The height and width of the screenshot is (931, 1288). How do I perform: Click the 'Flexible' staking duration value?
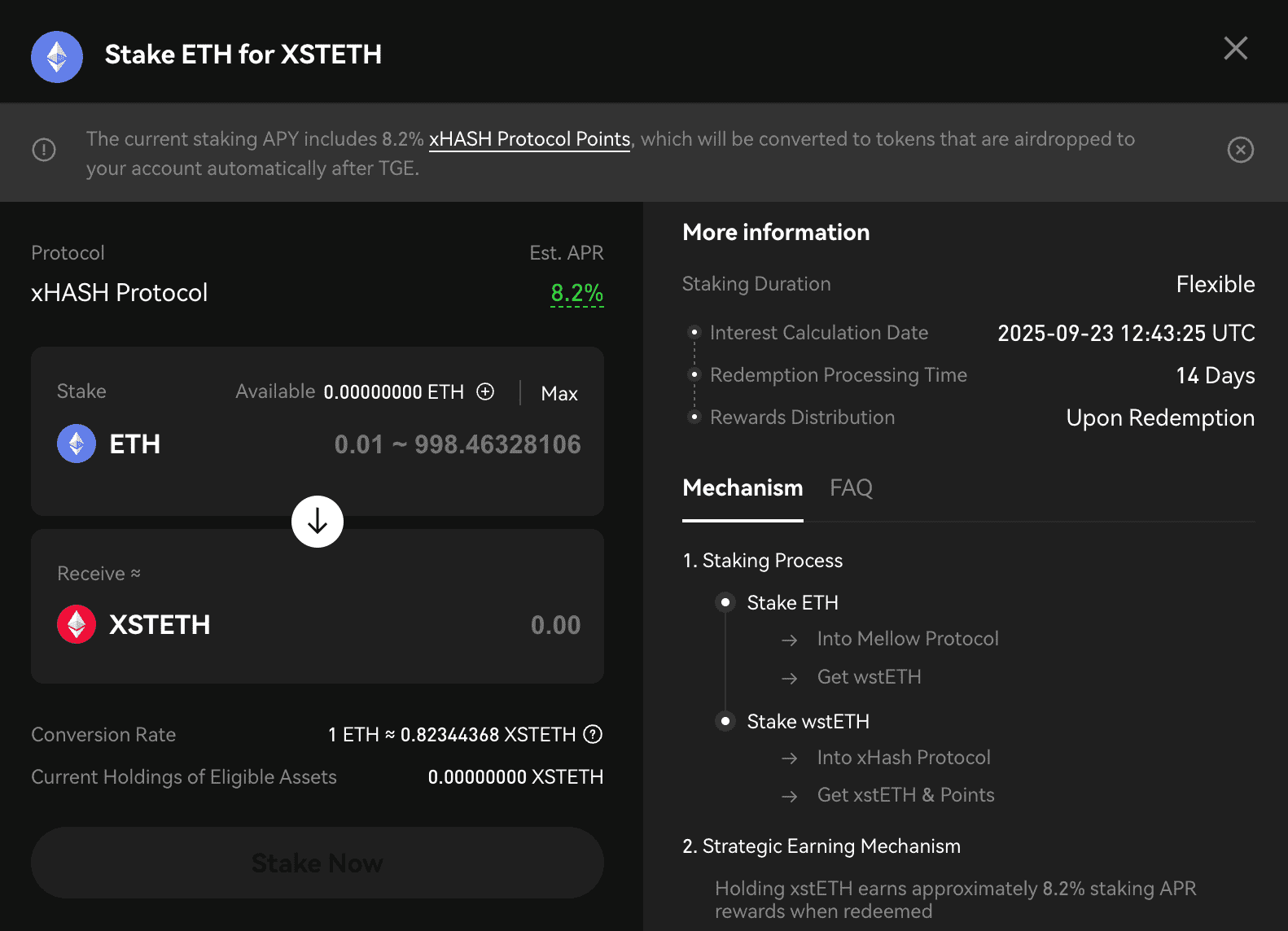tap(1216, 284)
